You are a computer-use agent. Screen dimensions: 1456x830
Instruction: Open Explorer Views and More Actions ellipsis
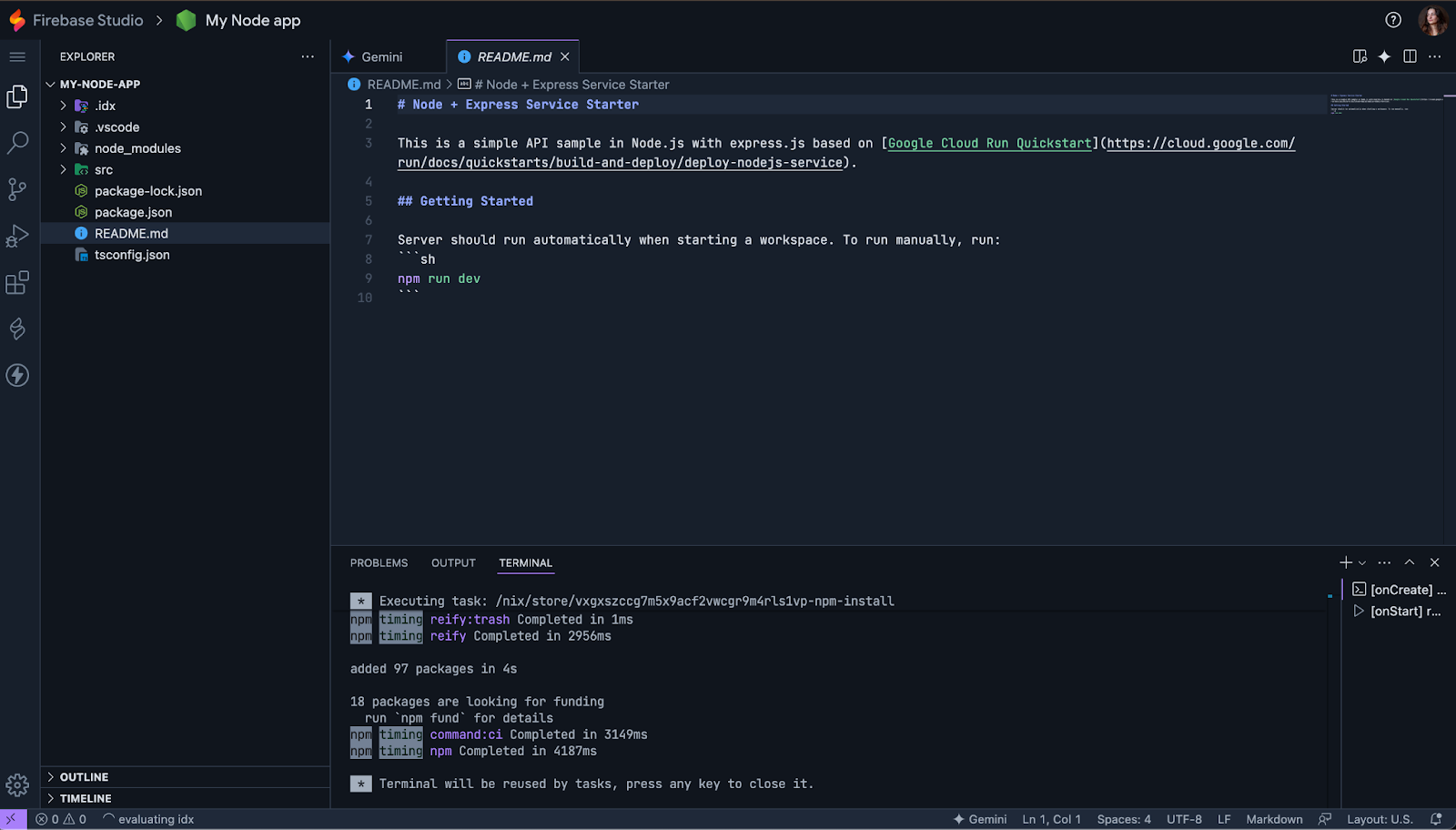pos(308,56)
